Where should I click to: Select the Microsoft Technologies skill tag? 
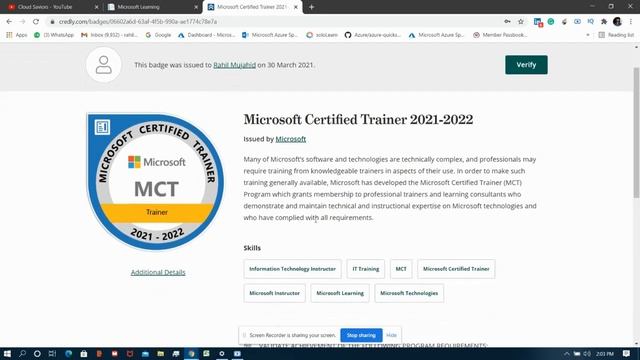point(409,293)
